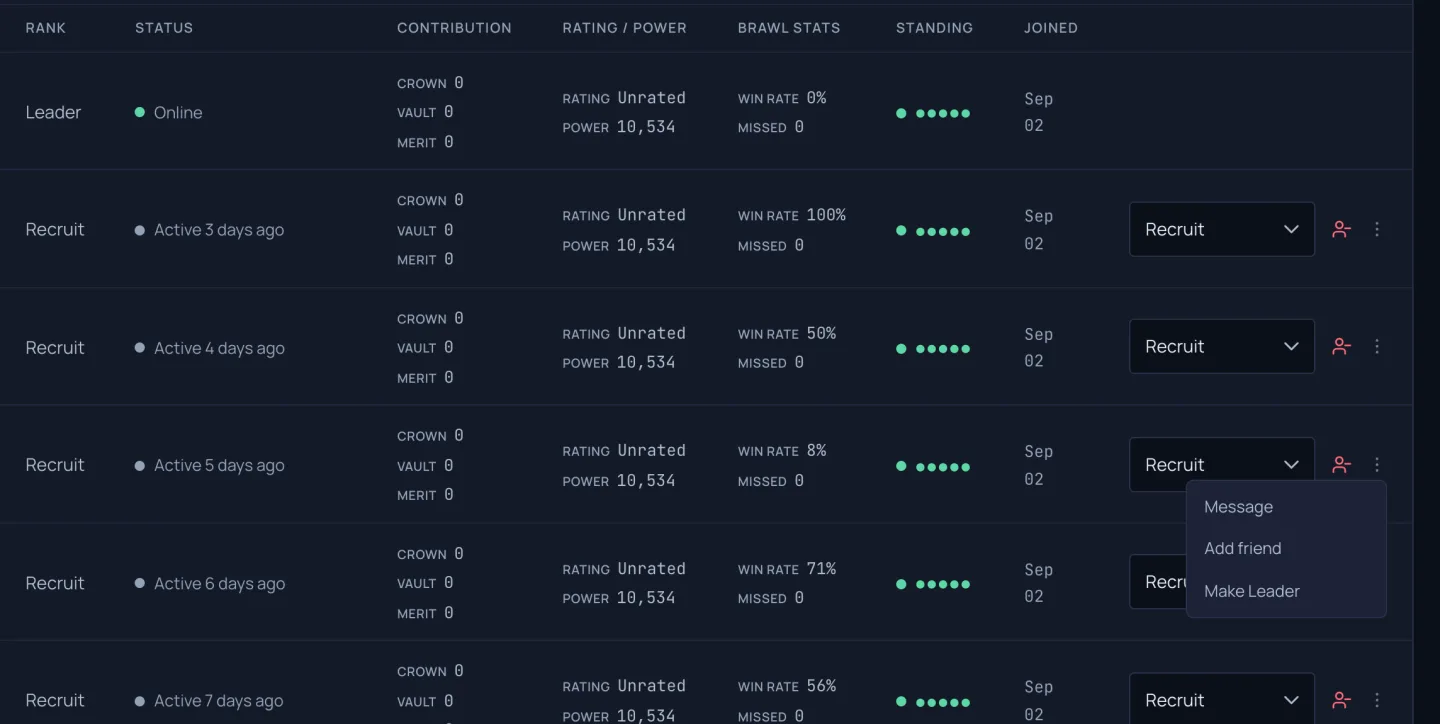Sort by the RANK column header
Screen dimensions: 1440x724
coord(46,28)
